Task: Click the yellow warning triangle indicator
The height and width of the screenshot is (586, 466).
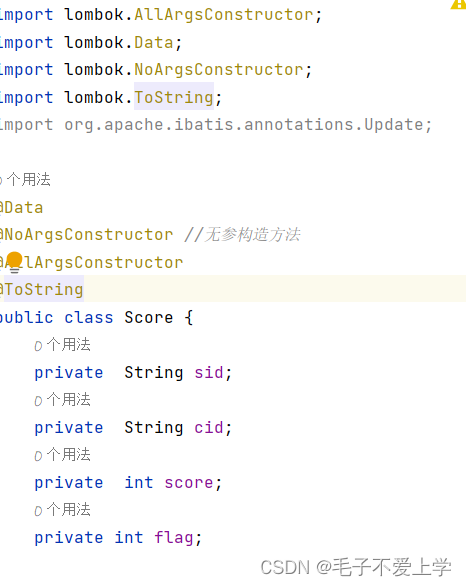Action: click(x=459, y=4)
